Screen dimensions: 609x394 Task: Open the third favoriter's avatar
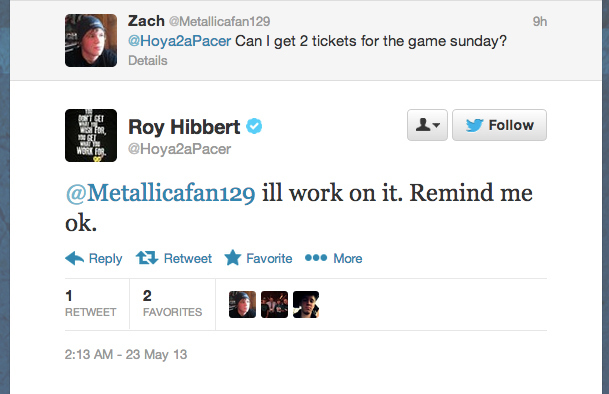(x=306, y=305)
